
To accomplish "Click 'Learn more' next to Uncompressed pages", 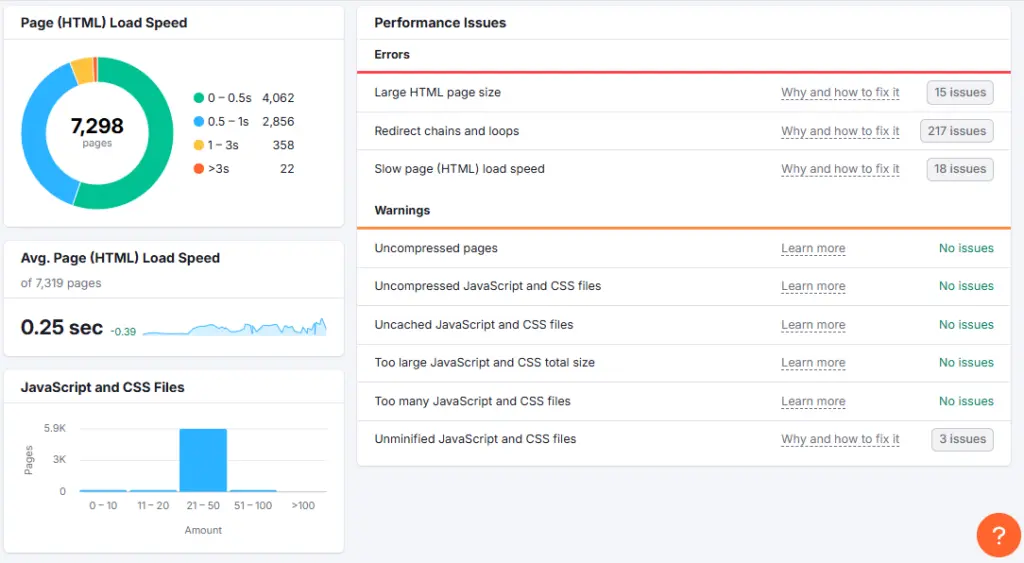I will coord(813,248).
